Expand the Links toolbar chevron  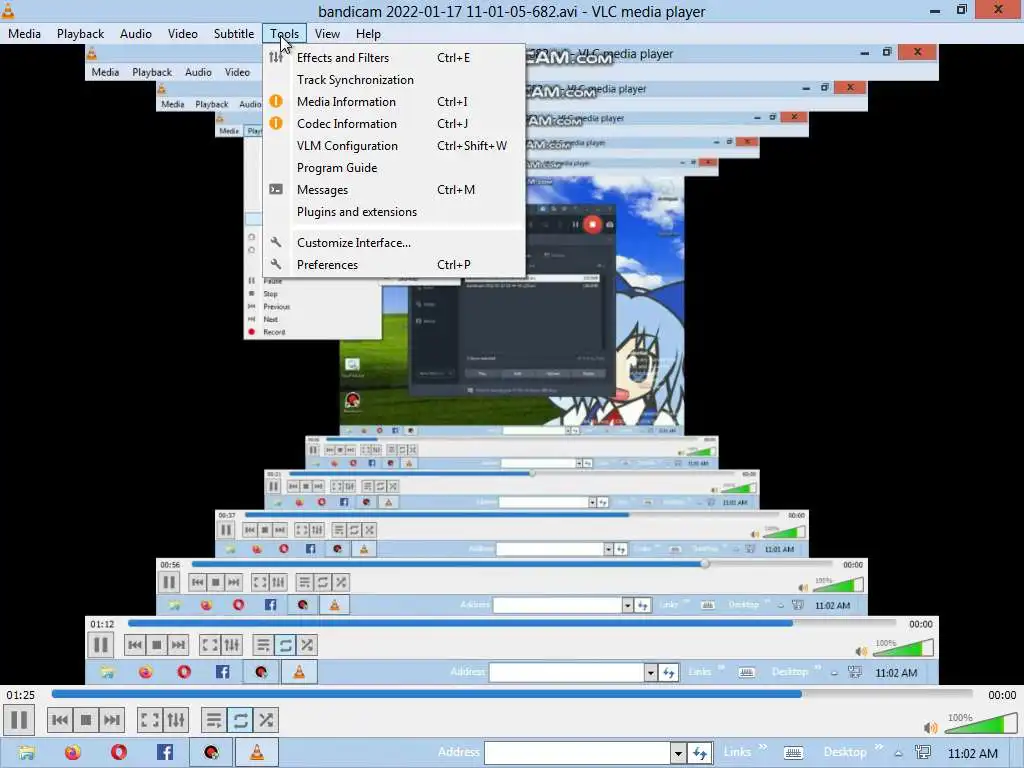(762, 747)
